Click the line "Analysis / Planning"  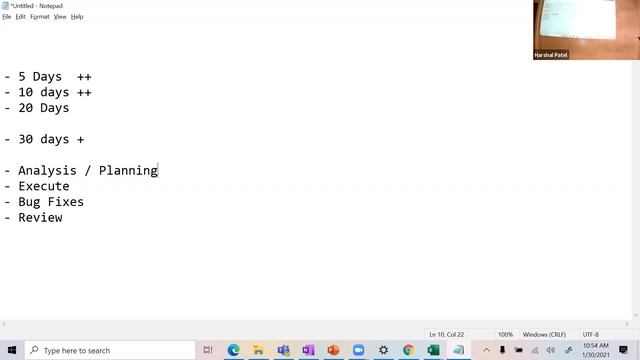point(81,171)
